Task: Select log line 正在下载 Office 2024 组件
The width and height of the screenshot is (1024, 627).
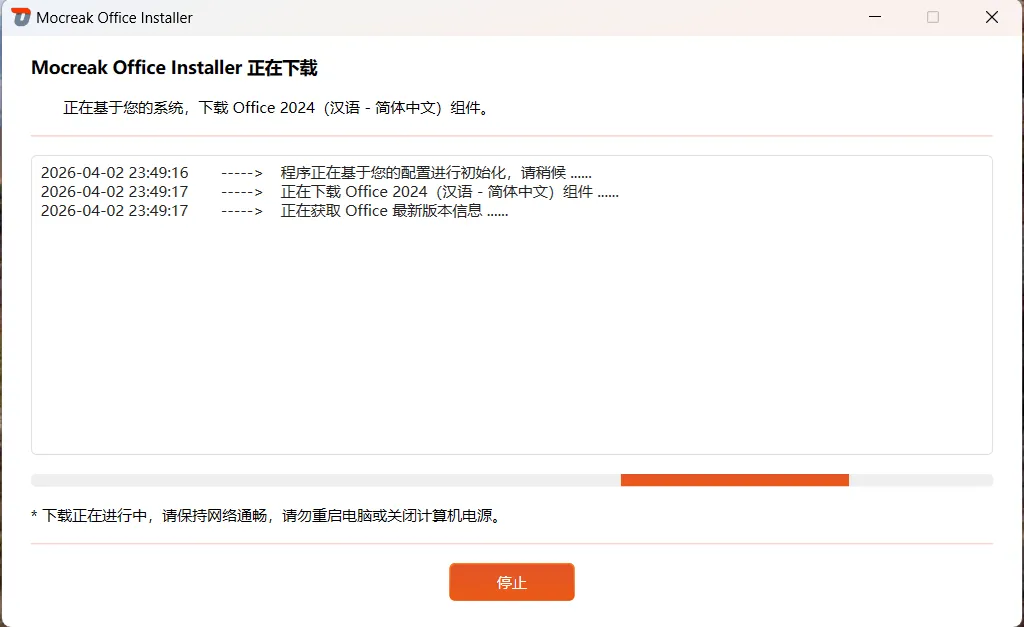Action: point(449,191)
